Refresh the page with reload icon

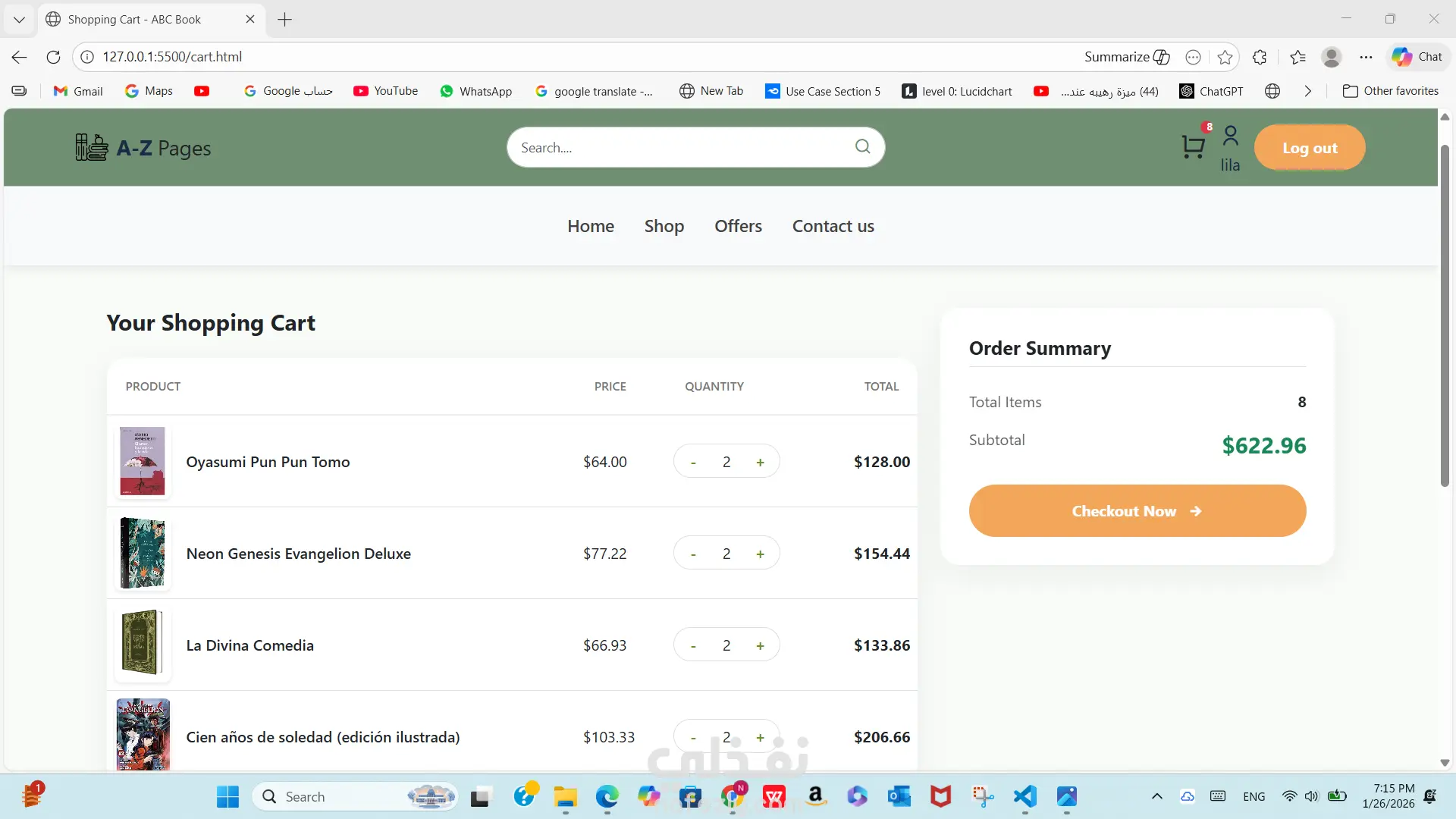[53, 57]
